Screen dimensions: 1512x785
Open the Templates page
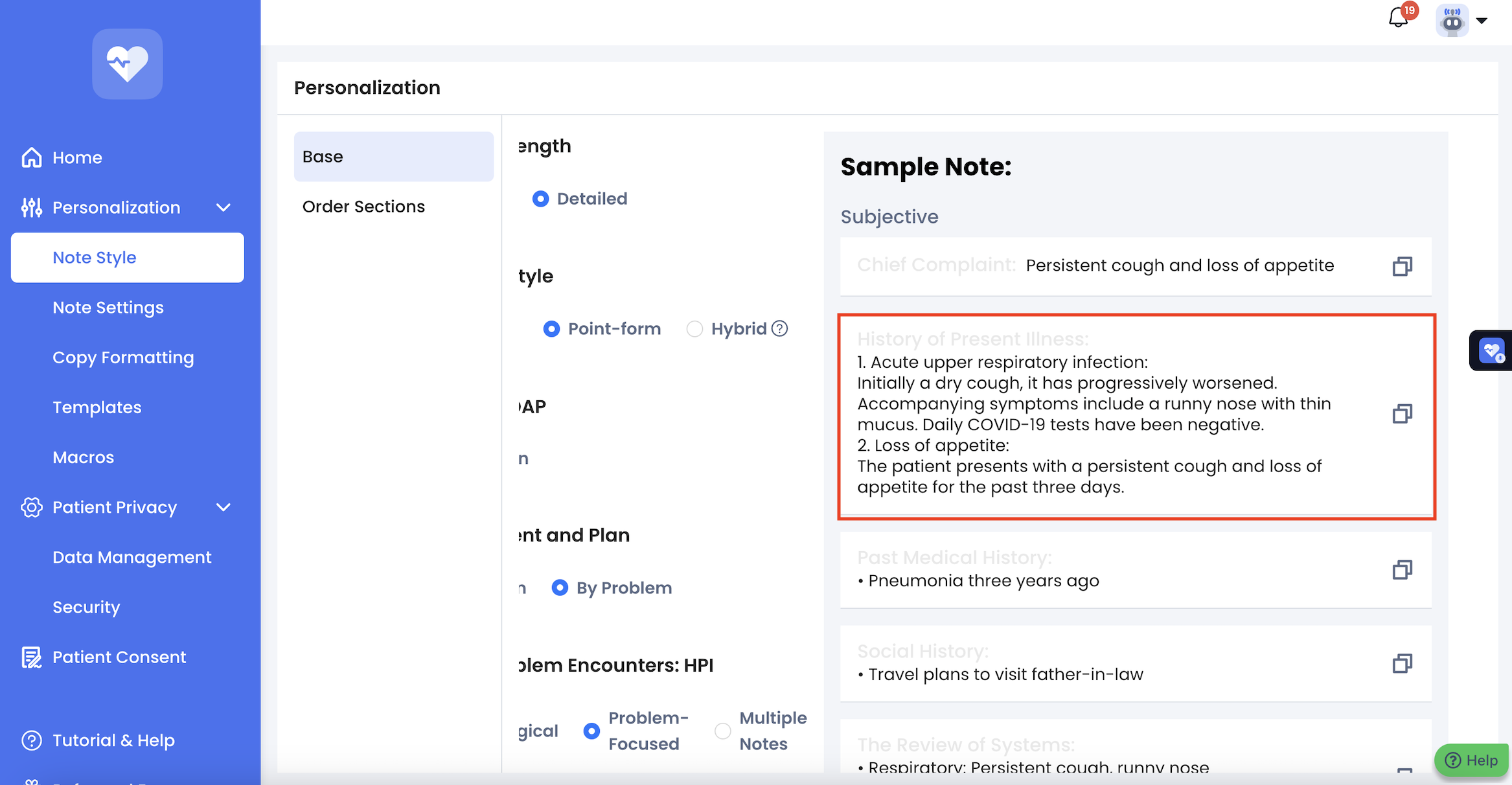(97, 407)
